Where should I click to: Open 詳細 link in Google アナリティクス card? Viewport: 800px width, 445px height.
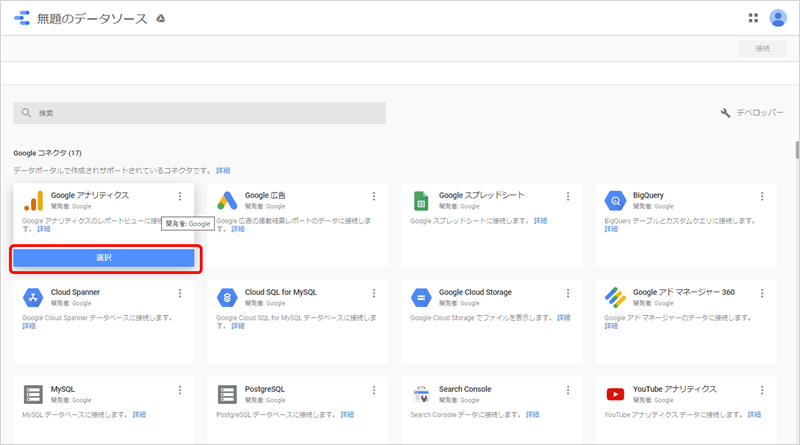(43, 229)
